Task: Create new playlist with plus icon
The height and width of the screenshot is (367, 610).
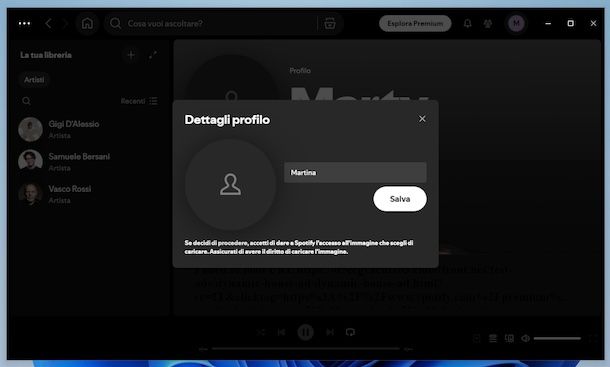Action: [131, 55]
